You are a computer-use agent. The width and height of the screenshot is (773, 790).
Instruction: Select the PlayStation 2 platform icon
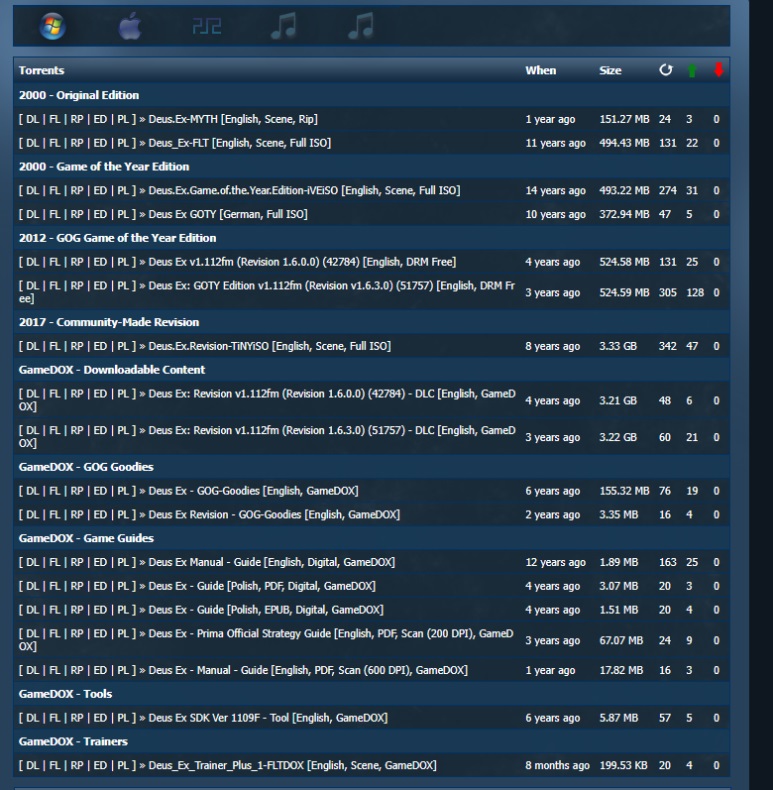pyautogui.click(x=207, y=27)
